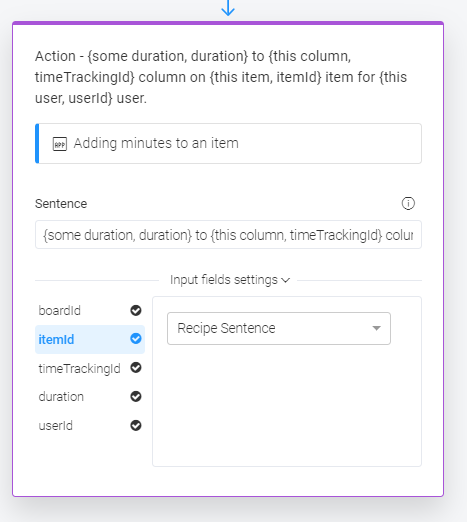Click the Sentence info icon
The height and width of the screenshot is (522, 467).
pos(408,203)
